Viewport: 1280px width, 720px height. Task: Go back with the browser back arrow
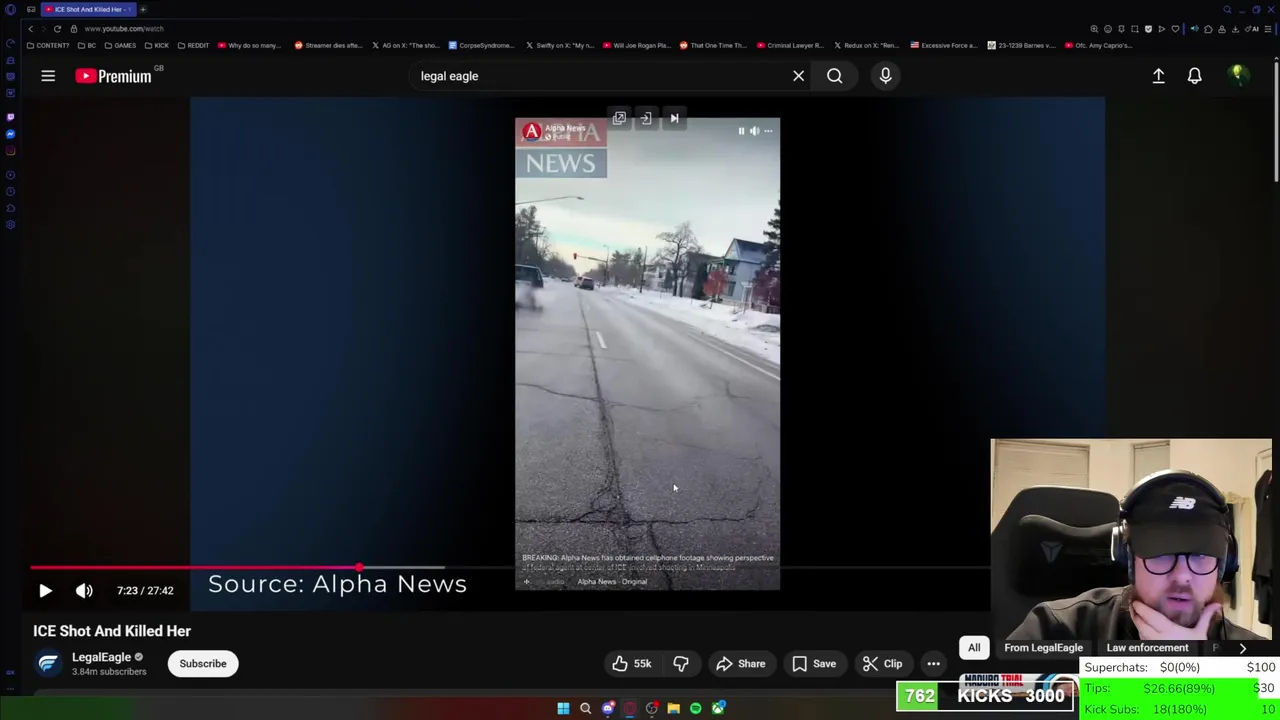31,29
